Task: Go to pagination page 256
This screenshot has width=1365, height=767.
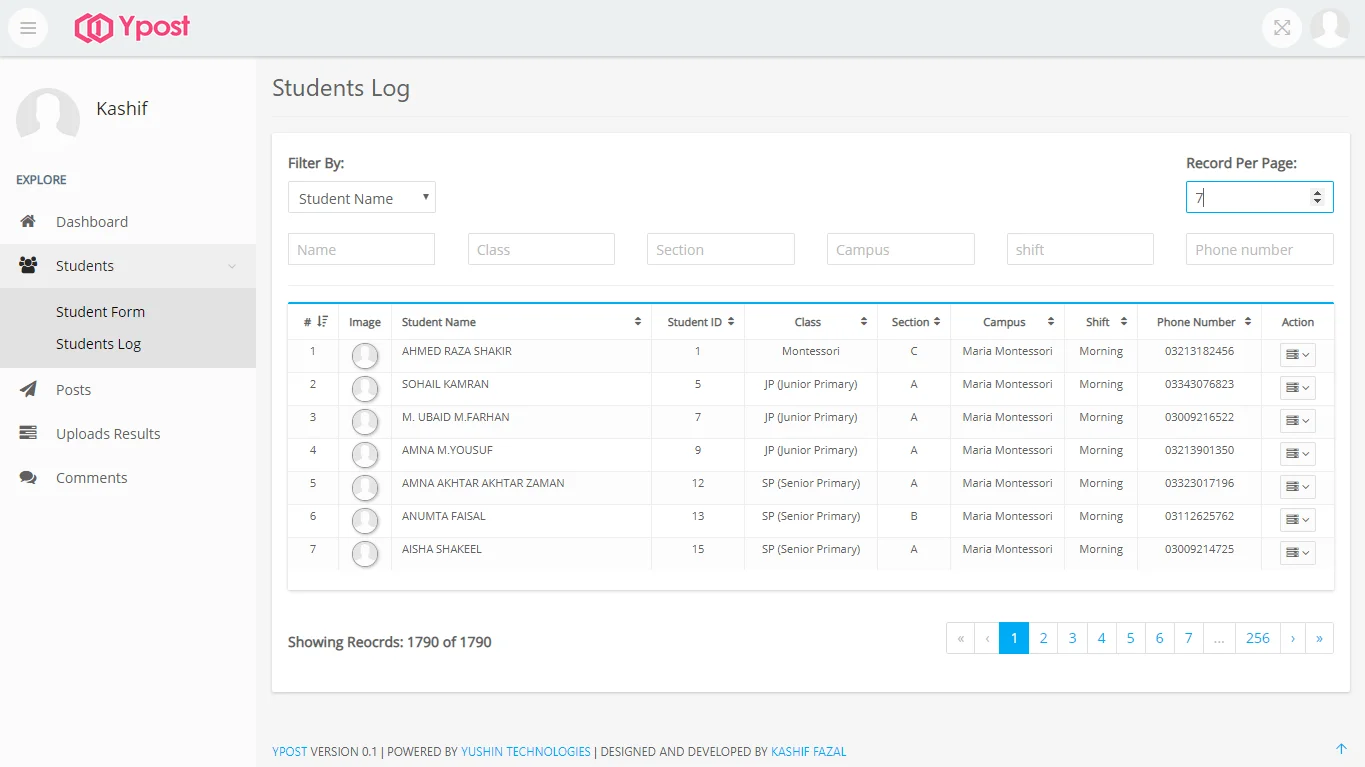Action: [x=1257, y=638]
